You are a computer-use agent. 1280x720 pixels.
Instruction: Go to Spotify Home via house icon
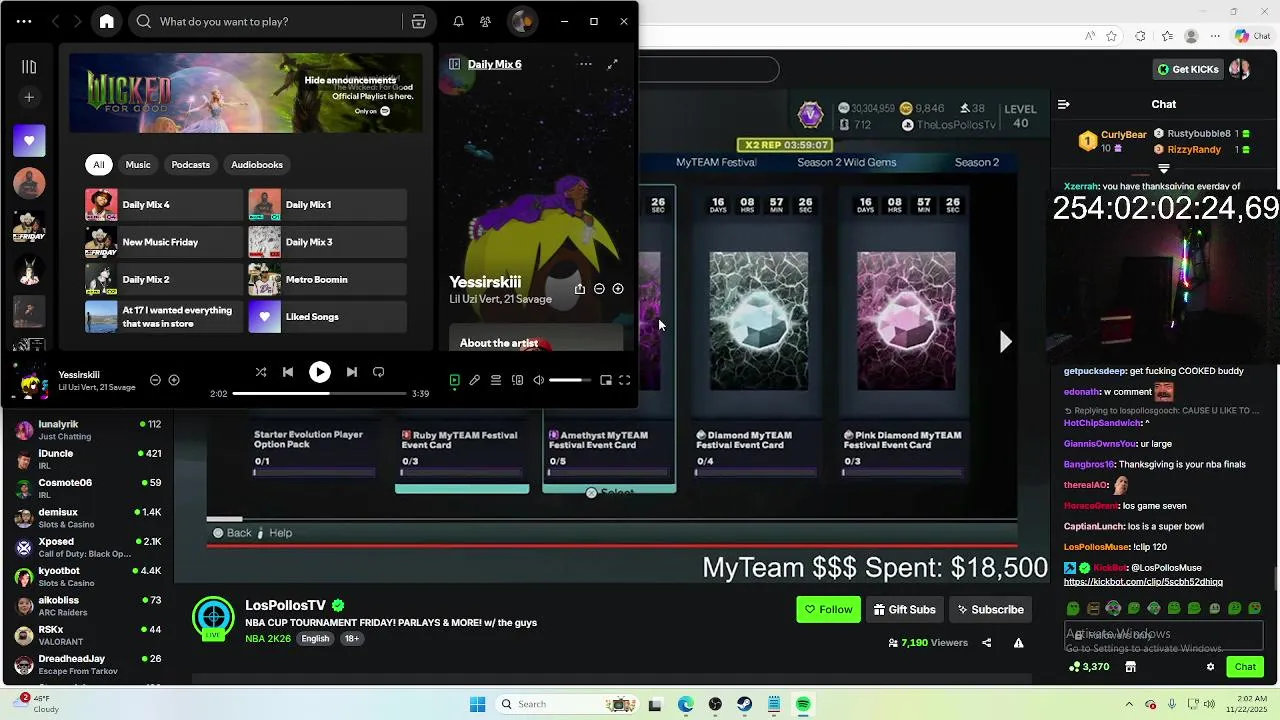coord(107,21)
